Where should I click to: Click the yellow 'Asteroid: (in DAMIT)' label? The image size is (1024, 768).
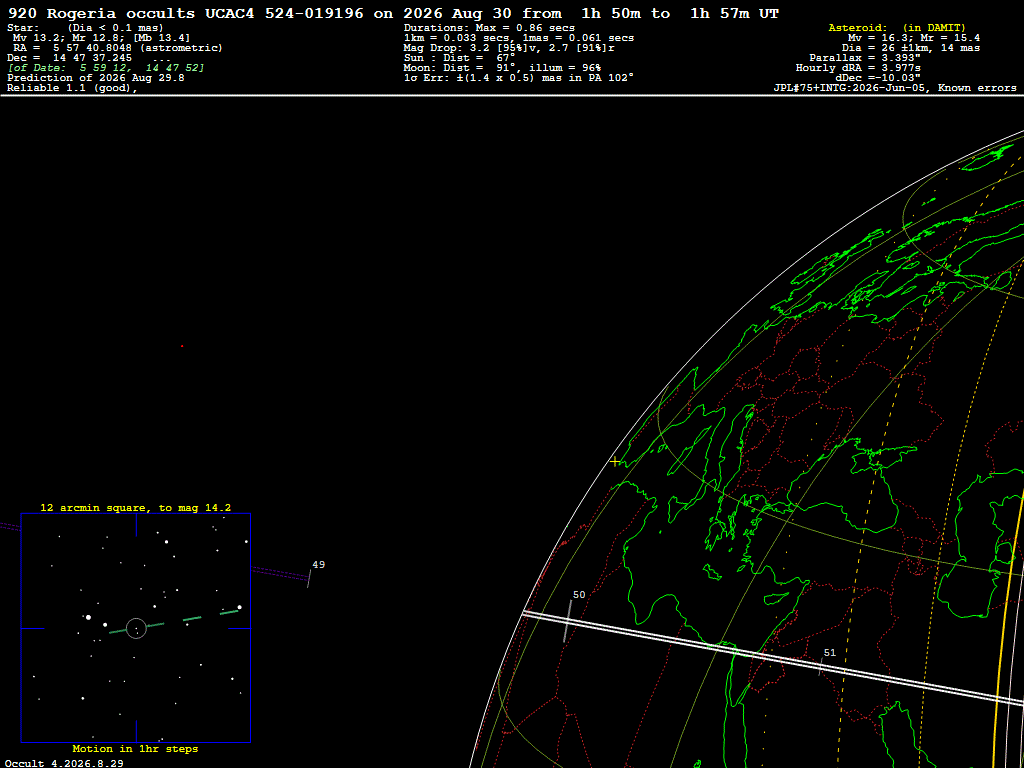[897, 28]
